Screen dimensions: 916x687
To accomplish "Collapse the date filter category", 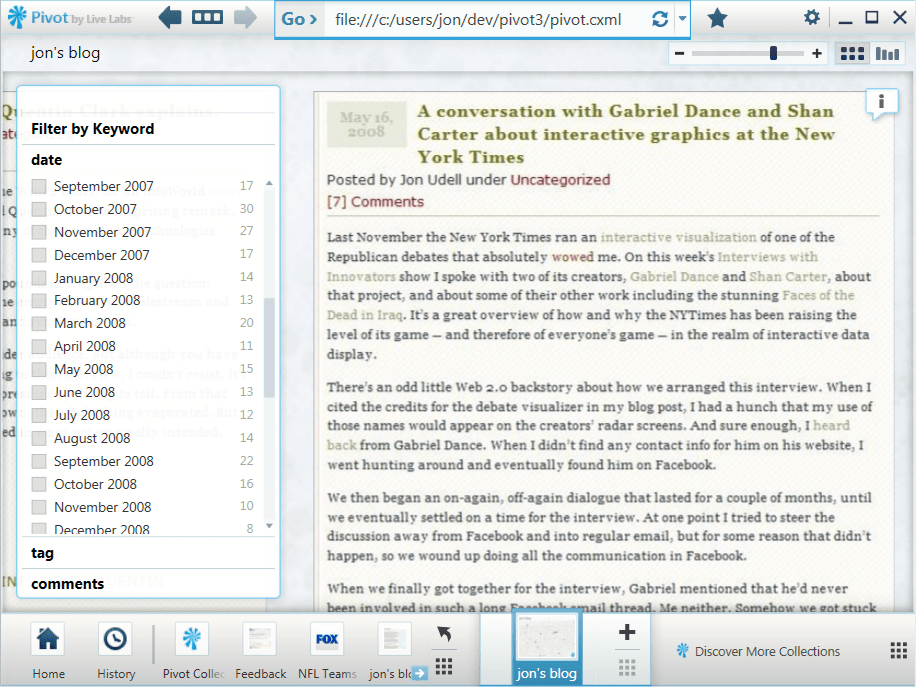I will click(x=47, y=160).
